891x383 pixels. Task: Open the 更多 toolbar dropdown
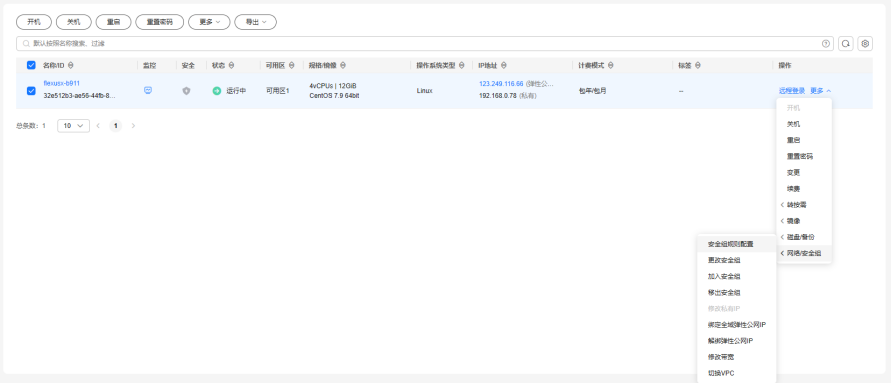point(209,22)
